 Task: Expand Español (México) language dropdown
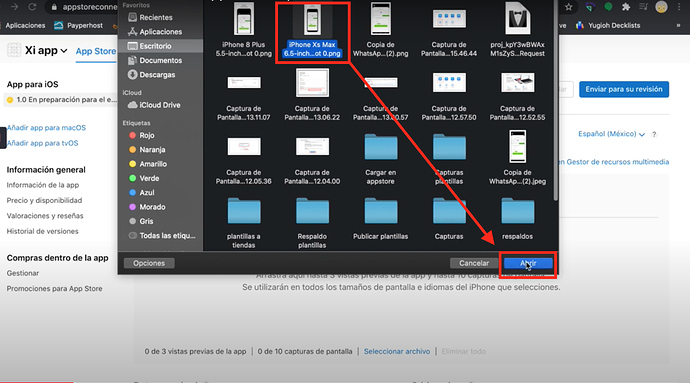pyautogui.click(x=611, y=134)
